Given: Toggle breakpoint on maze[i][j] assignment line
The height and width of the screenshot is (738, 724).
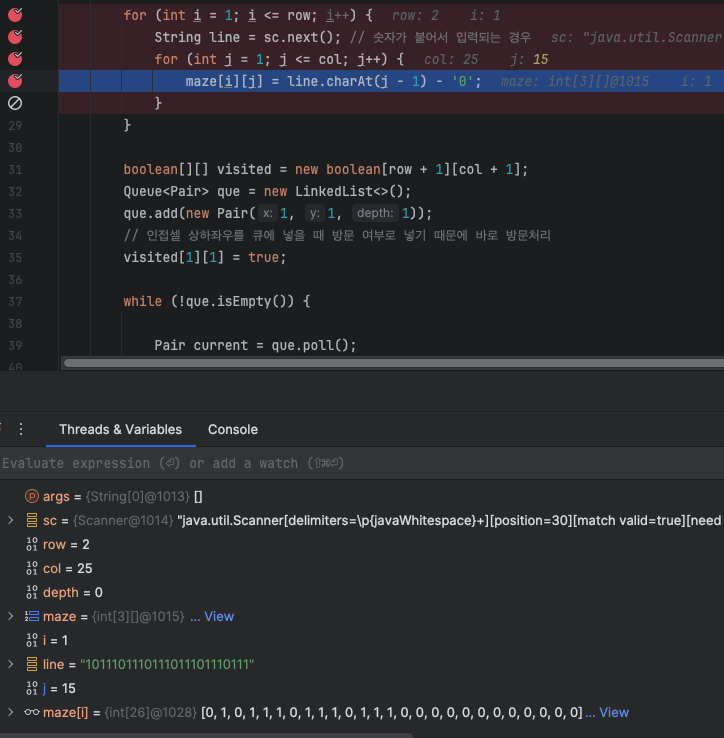Looking at the screenshot, I should point(15,81).
